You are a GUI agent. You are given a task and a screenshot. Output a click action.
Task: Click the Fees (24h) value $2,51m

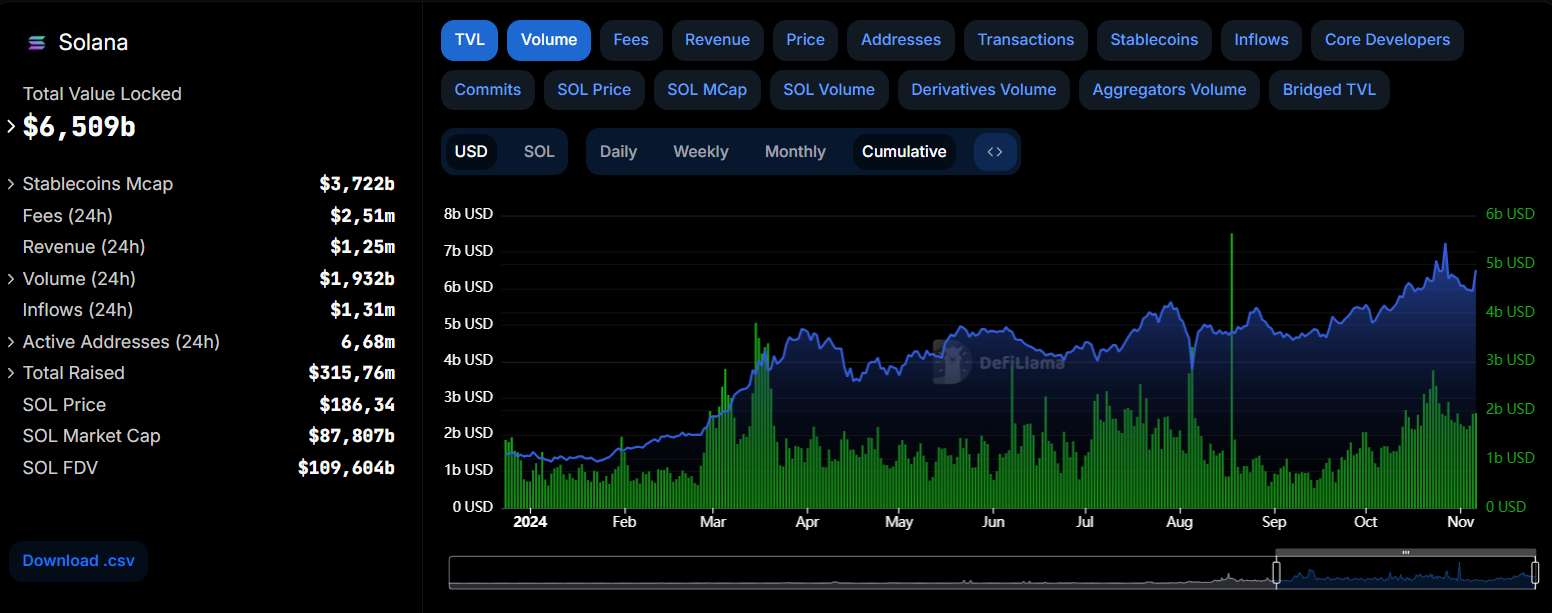(x=363, y=216)
